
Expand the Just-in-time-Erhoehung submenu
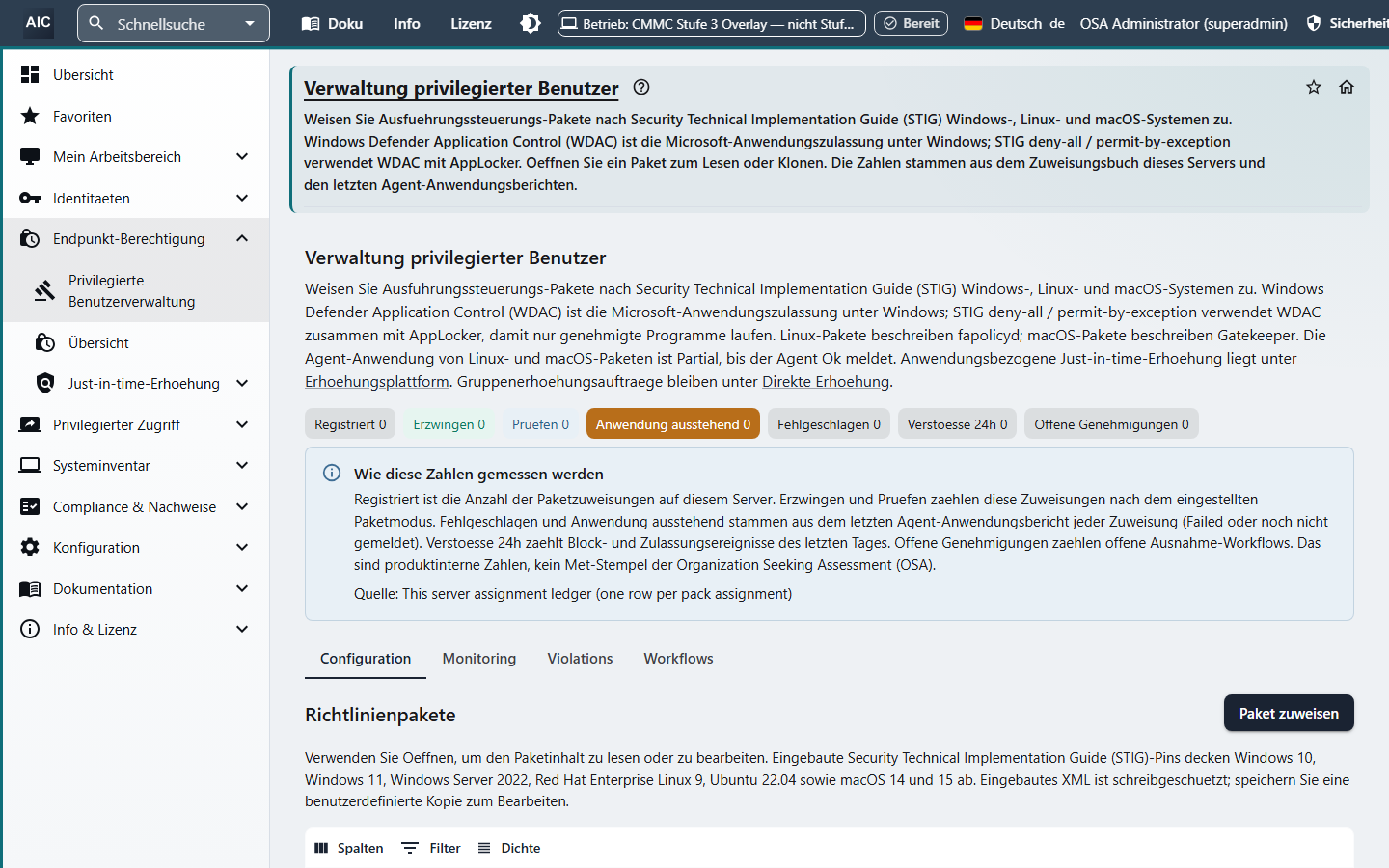(242, 383)
